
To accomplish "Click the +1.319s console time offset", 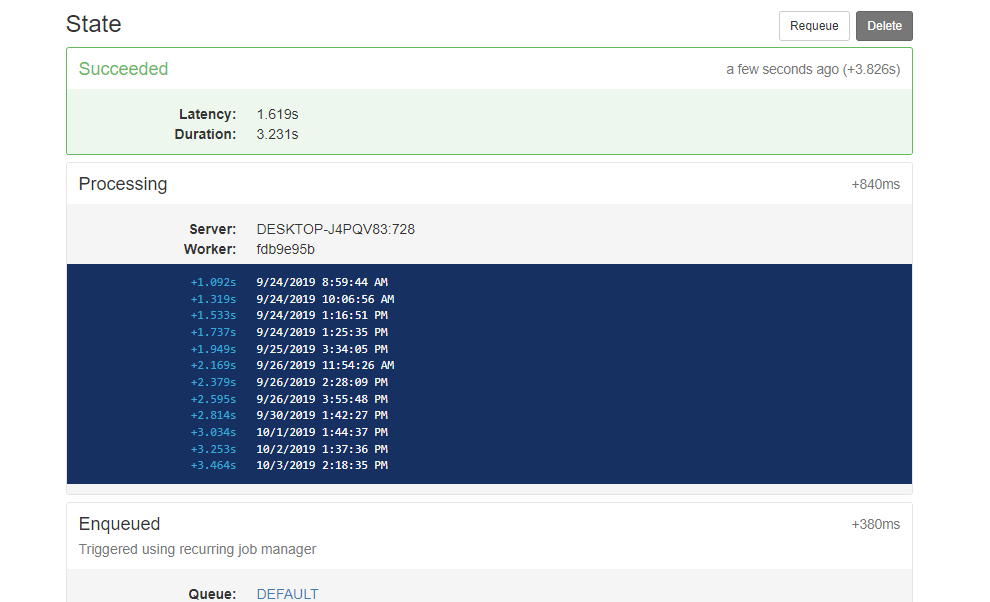I will (x=213, y=299).
